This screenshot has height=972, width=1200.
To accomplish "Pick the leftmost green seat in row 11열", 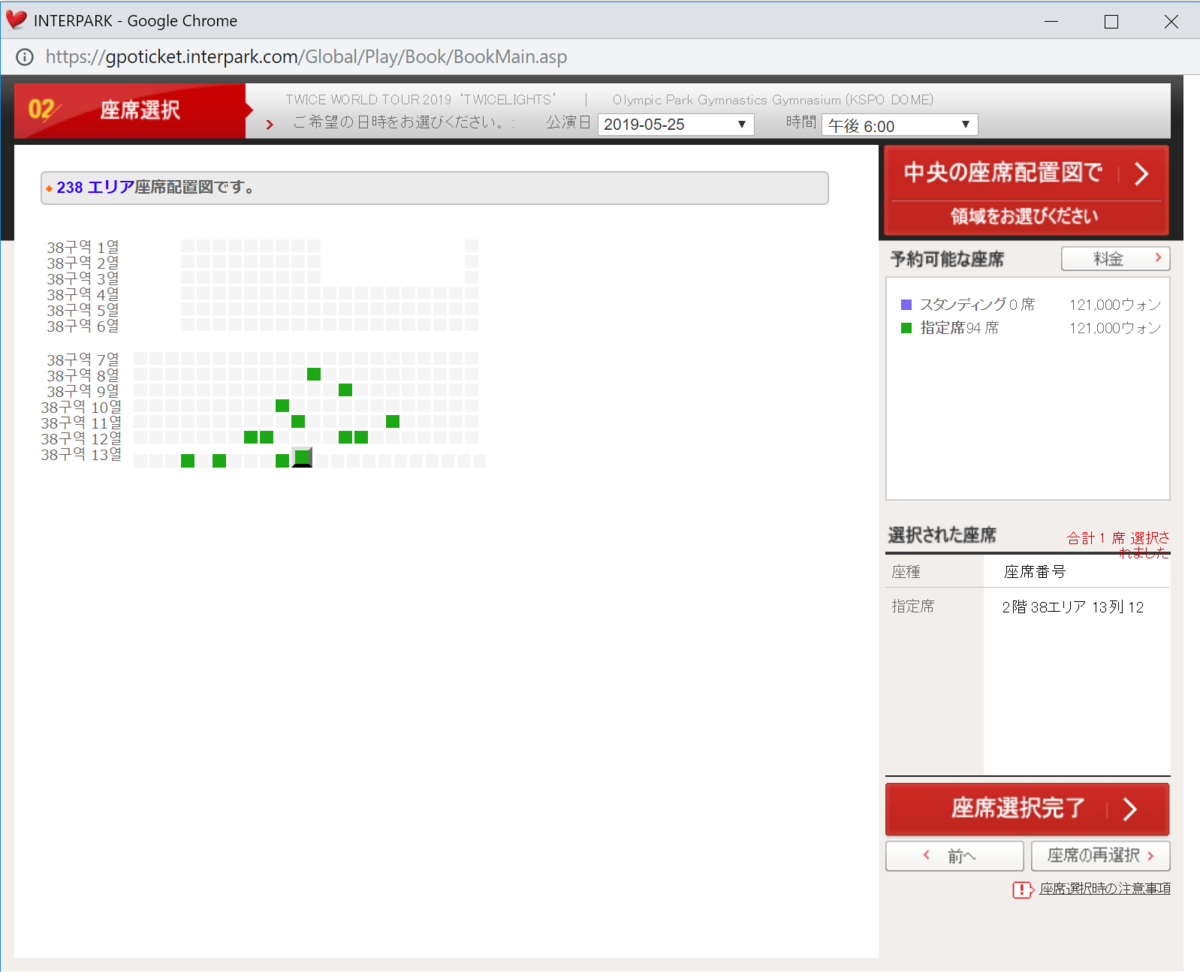I will (x=298, y=422).
